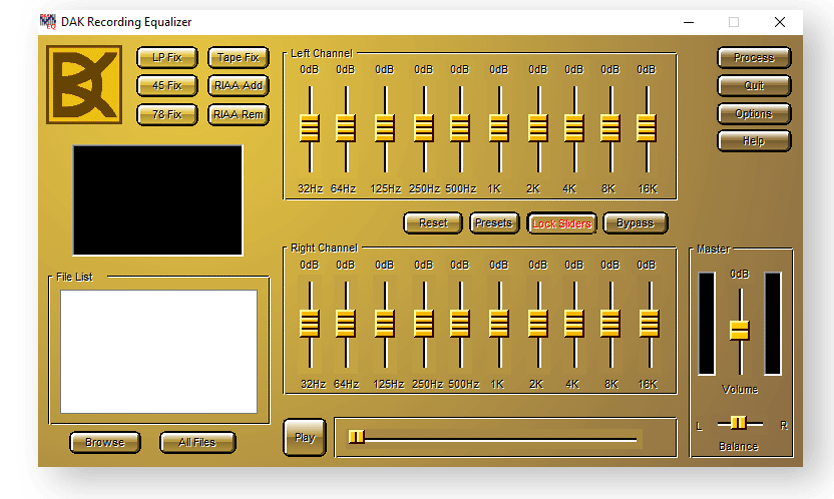The width and height of the screenshot is (834, 499).
Task: Click the Left Channel 64Hz slider knob
Action: pyautogui.click(x=346, y=128)
